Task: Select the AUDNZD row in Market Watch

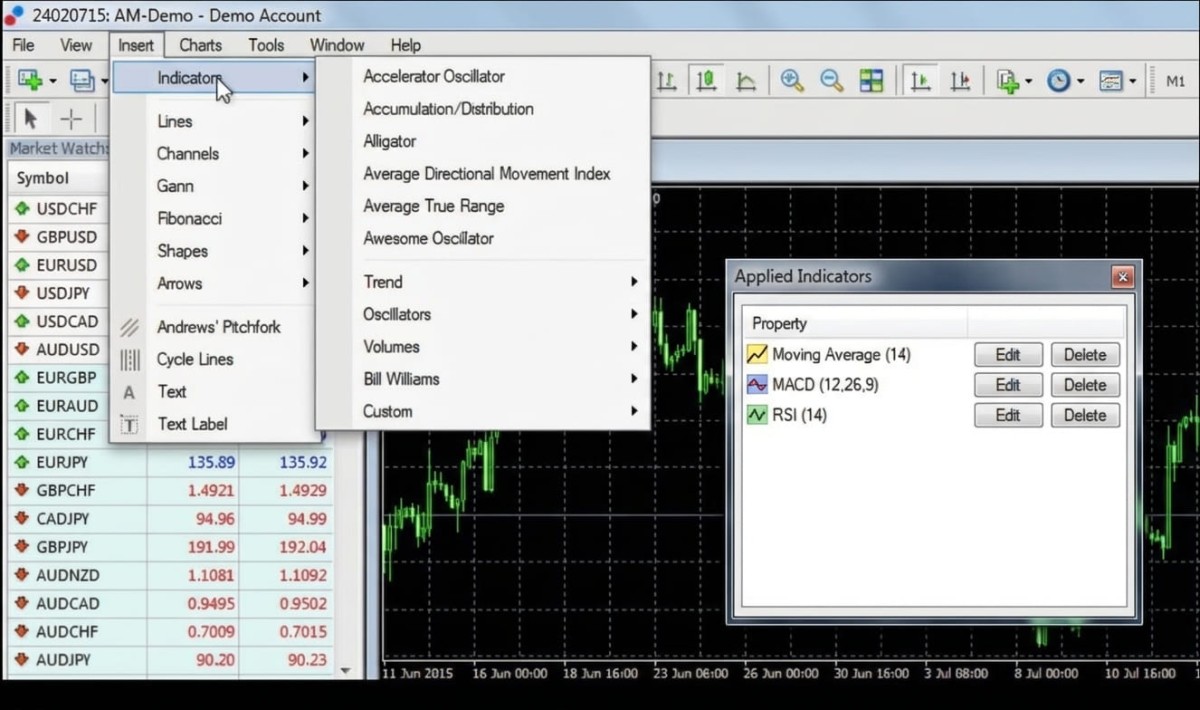Action: tap(170, 576)
